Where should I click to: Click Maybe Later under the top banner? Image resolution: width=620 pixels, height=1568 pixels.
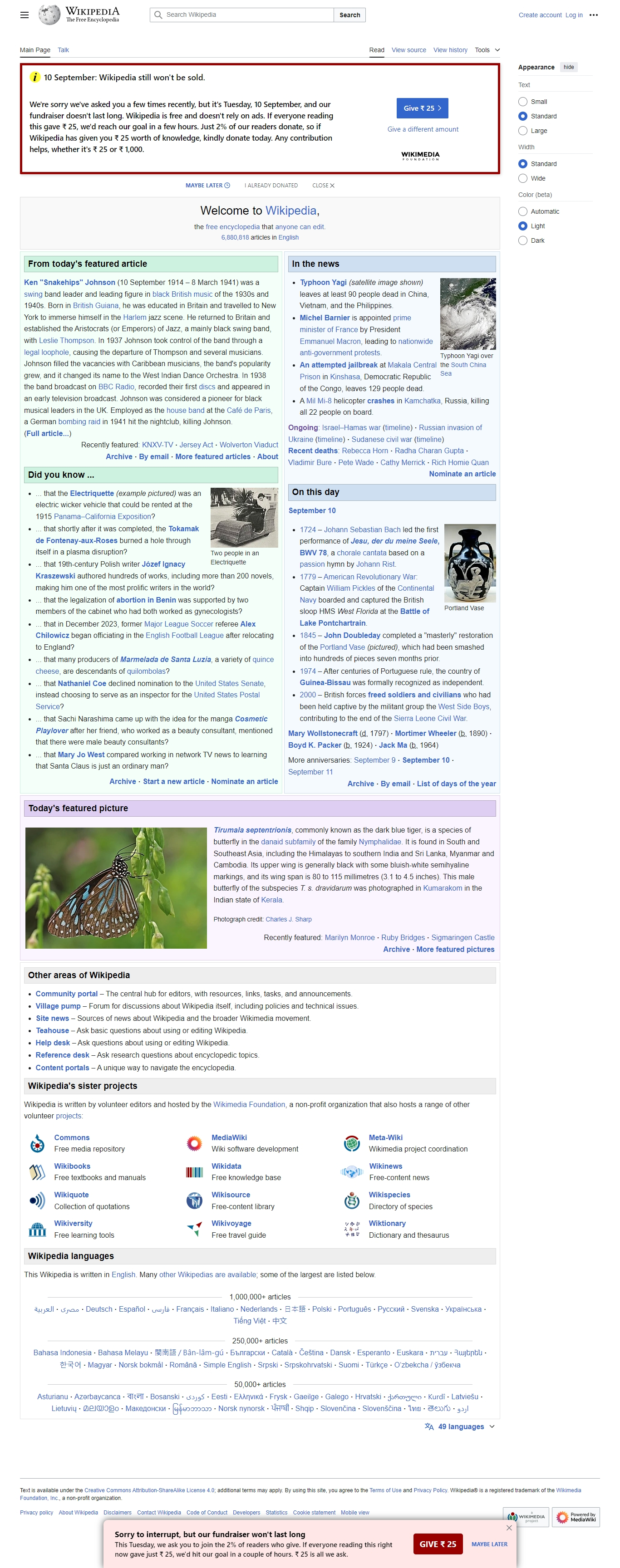point(208,185)
